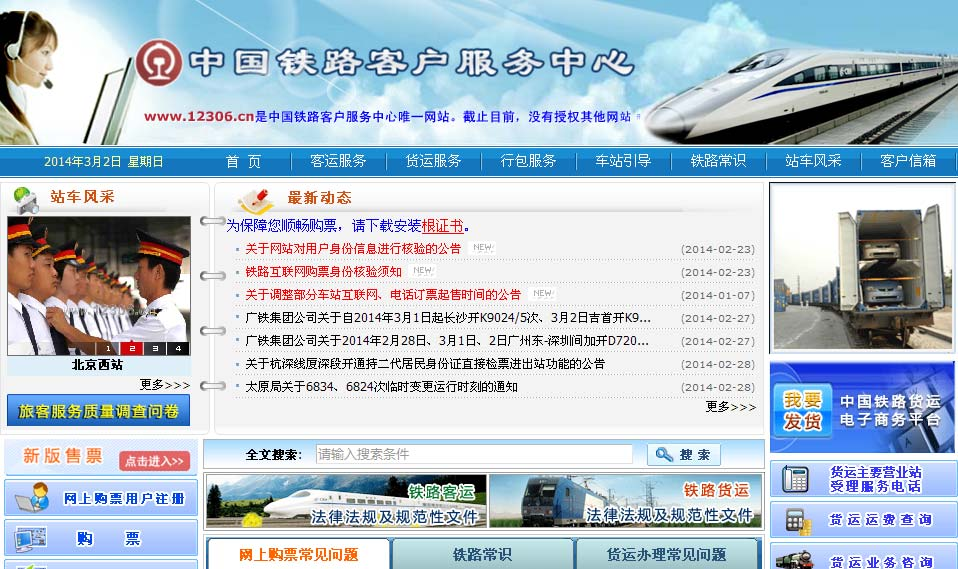
Task: Open the 广州东-深圳间加开D720 announcement
Action: click(x=447, y=341)
